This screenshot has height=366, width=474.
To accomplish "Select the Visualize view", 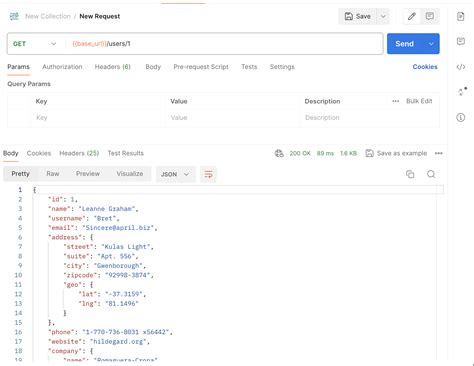I will click(130, 174).
